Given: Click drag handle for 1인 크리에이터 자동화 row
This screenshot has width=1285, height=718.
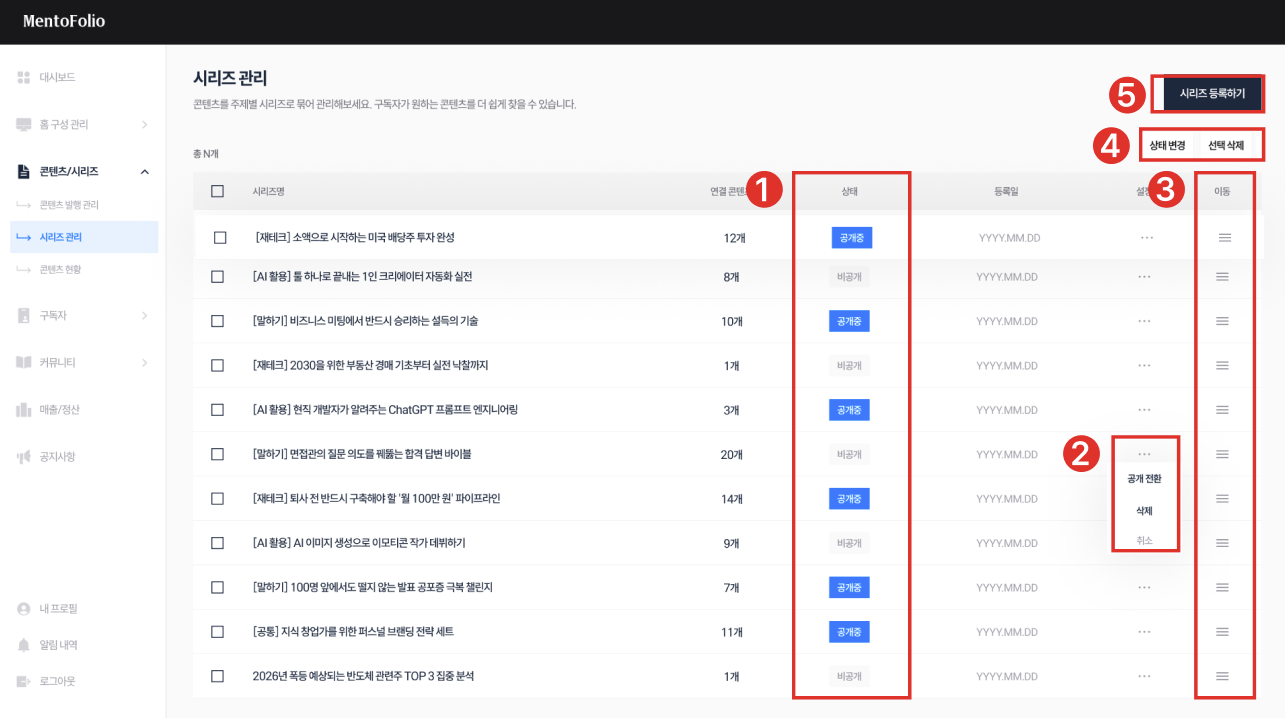Looking at the screenshot, I should [1222, 277].
